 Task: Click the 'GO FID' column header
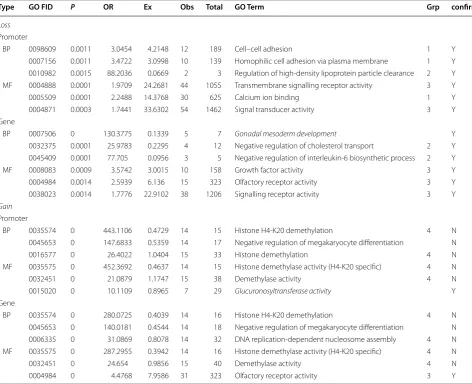coord(41,7)
